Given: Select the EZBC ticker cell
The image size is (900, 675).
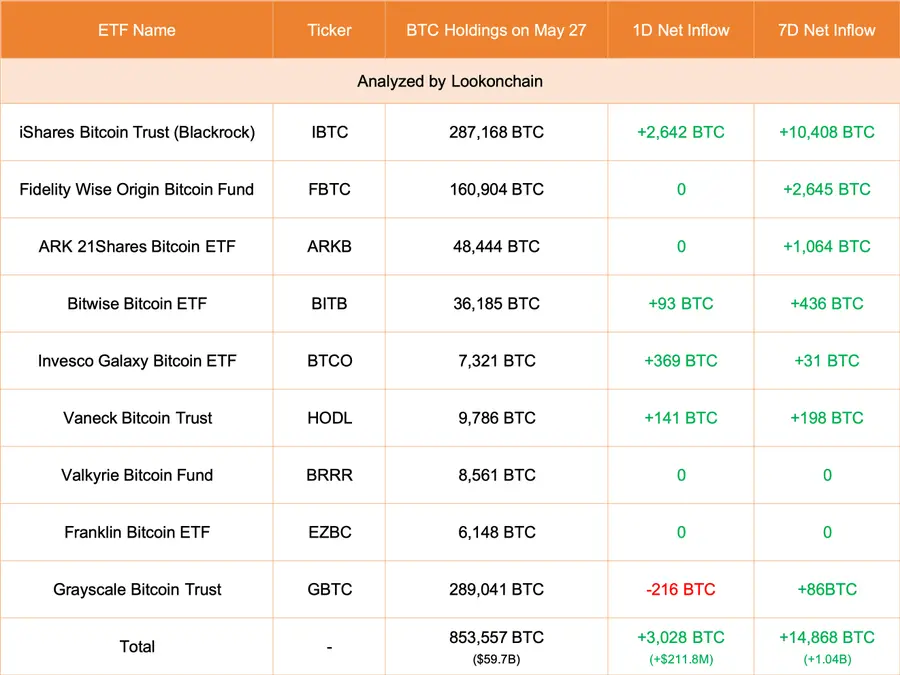Looking at the screenshot, I should pos(329,532).
